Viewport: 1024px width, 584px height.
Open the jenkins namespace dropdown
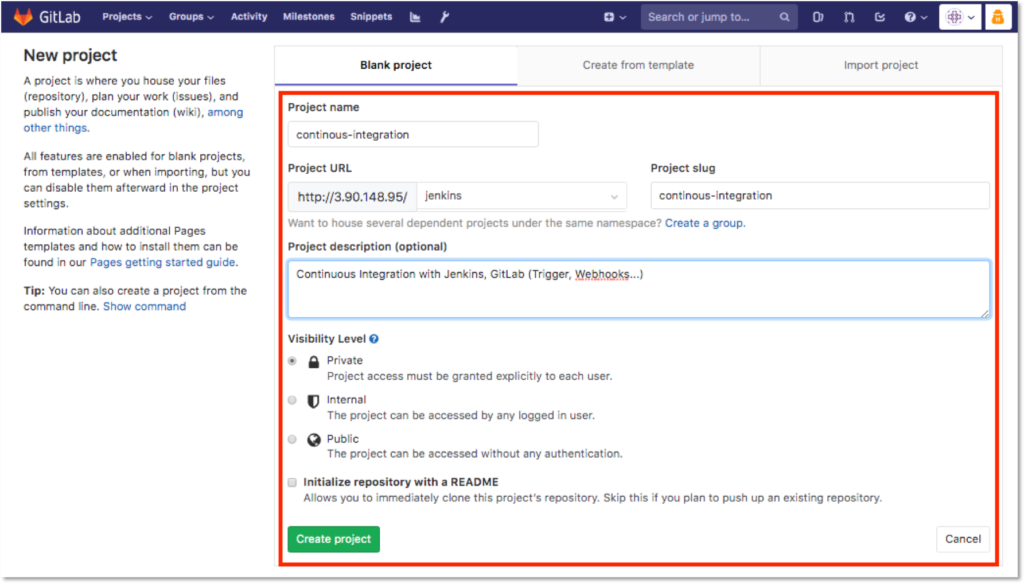tap(521, 196)
